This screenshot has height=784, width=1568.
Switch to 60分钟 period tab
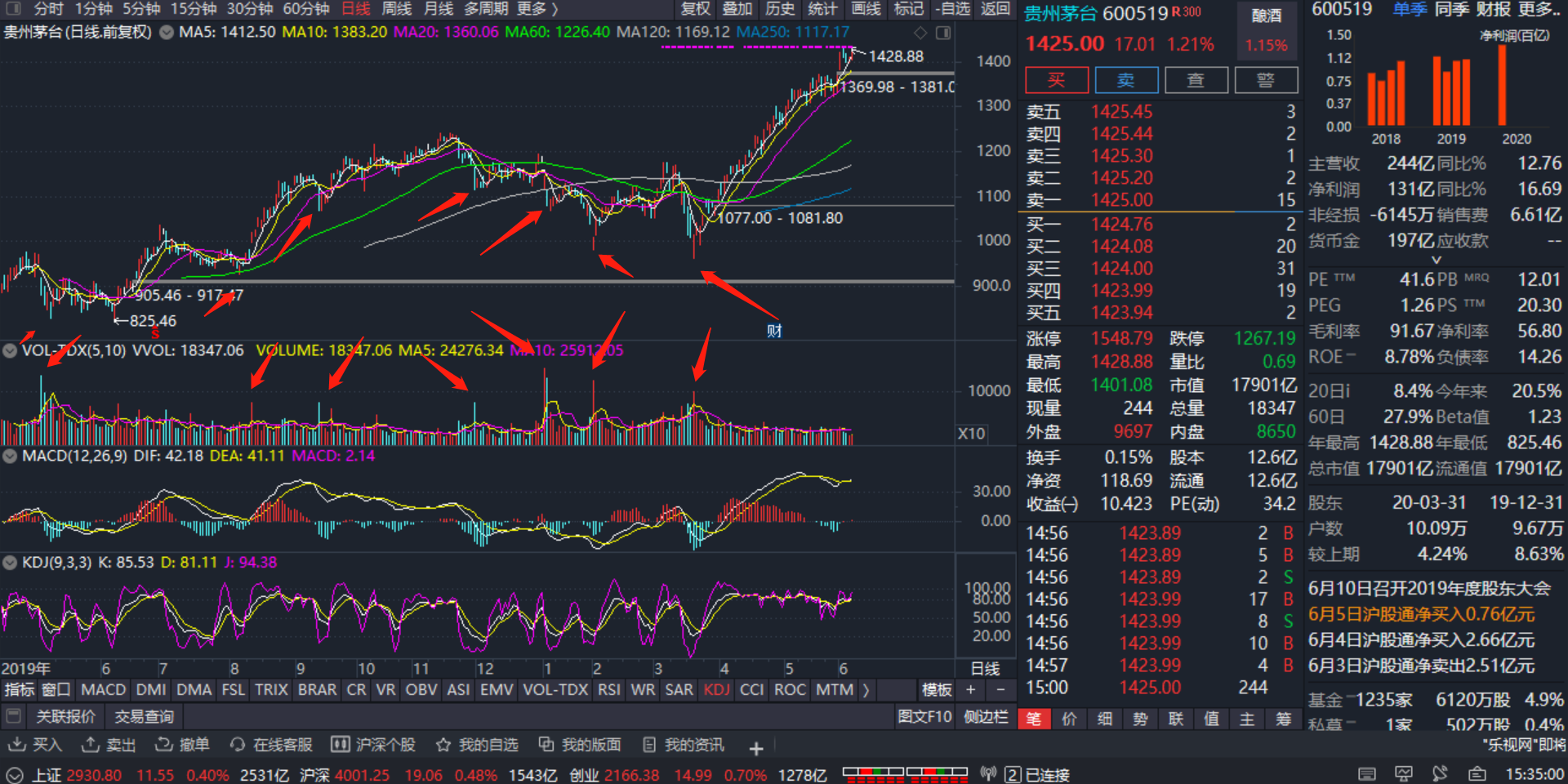[305, 9]
